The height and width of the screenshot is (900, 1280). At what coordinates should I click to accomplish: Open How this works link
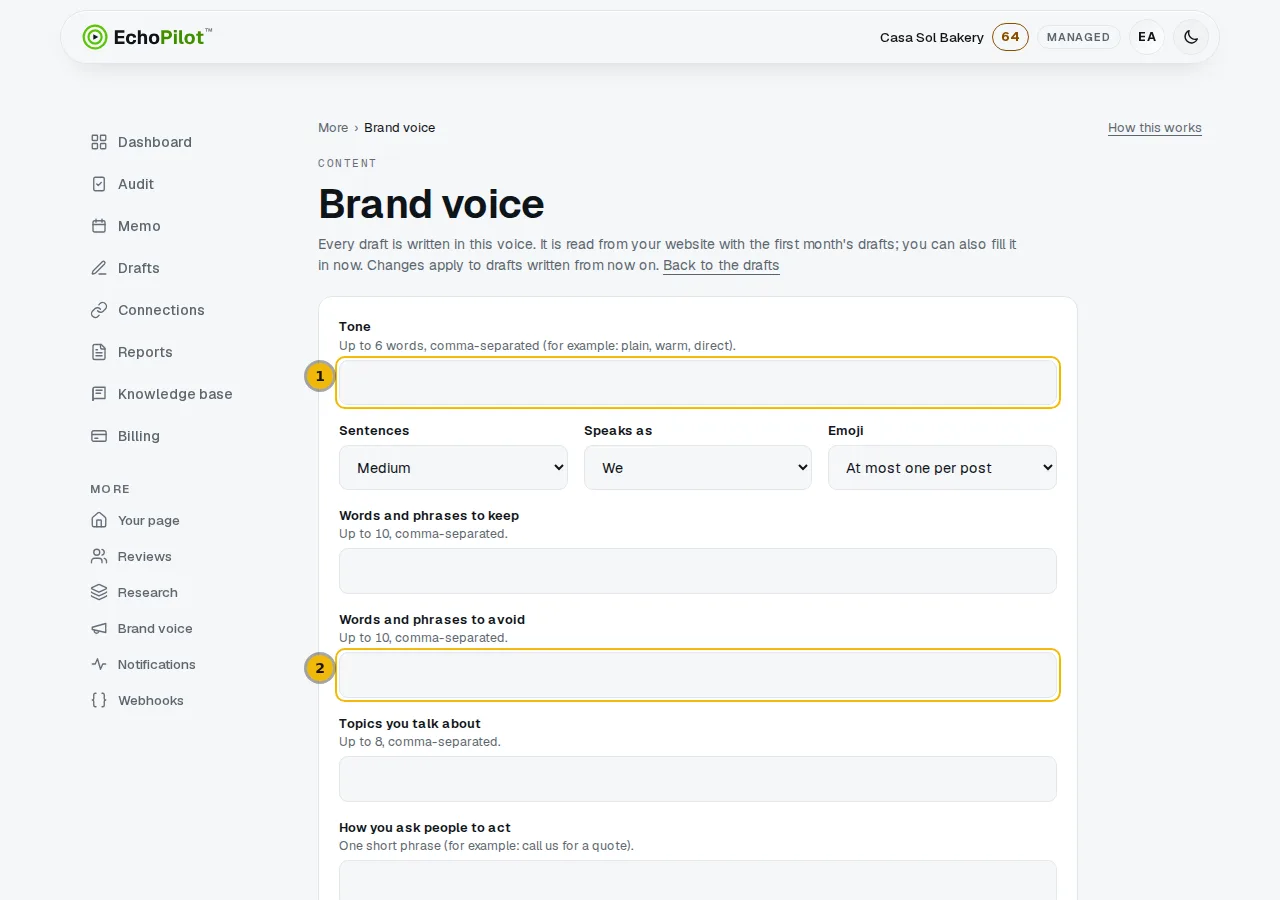pyautogui.click(x=1155, y=128)
